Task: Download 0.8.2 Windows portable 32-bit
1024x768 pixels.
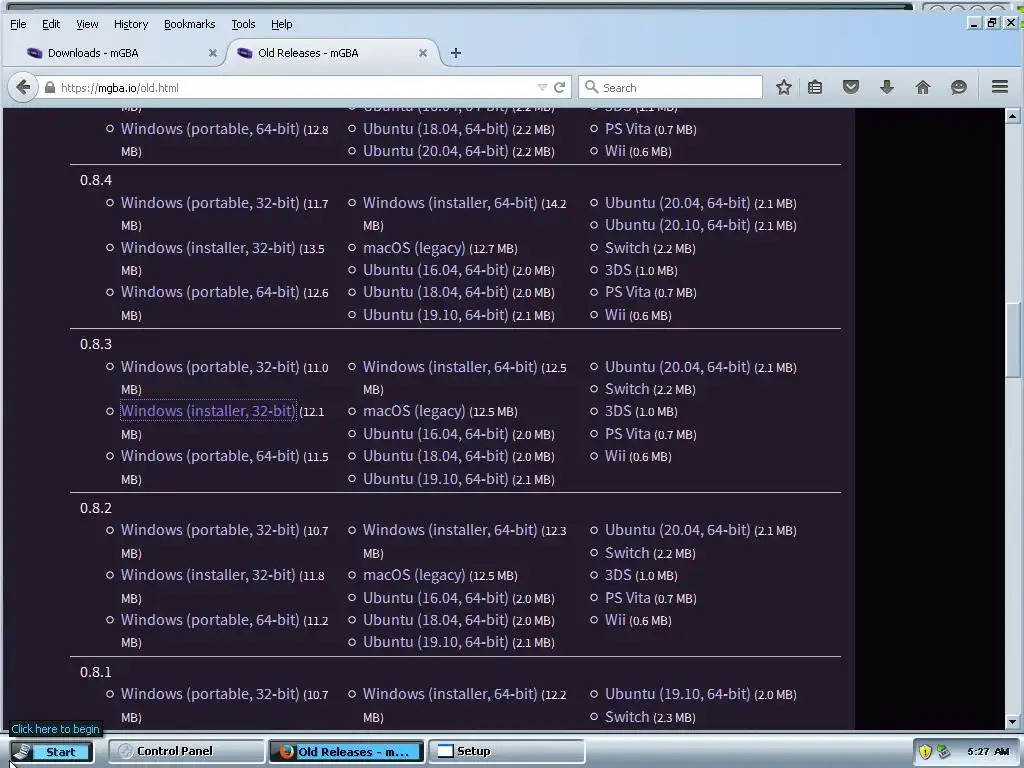Action: click(210, 530)
